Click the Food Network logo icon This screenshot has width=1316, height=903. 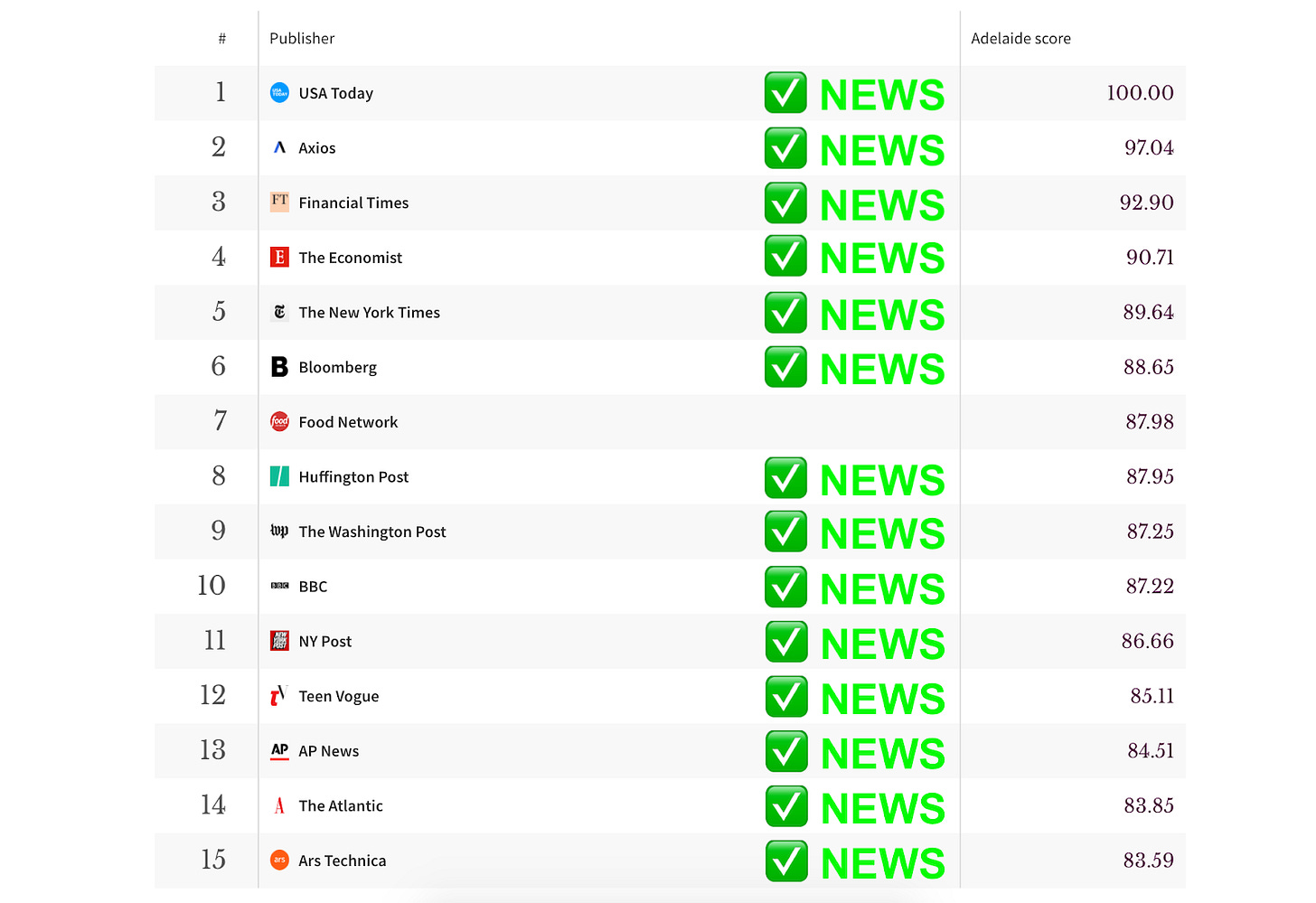279,422
